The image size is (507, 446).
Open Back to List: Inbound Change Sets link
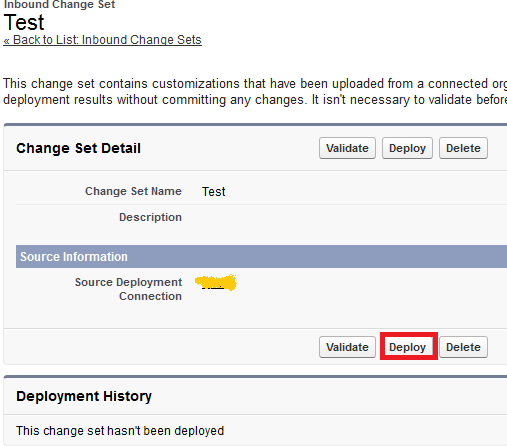102,40
